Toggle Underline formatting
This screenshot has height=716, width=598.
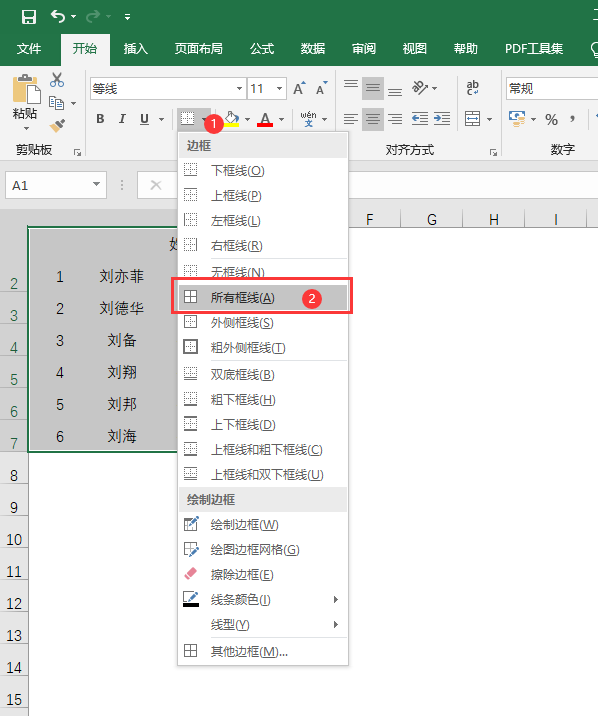pos(144,119)
